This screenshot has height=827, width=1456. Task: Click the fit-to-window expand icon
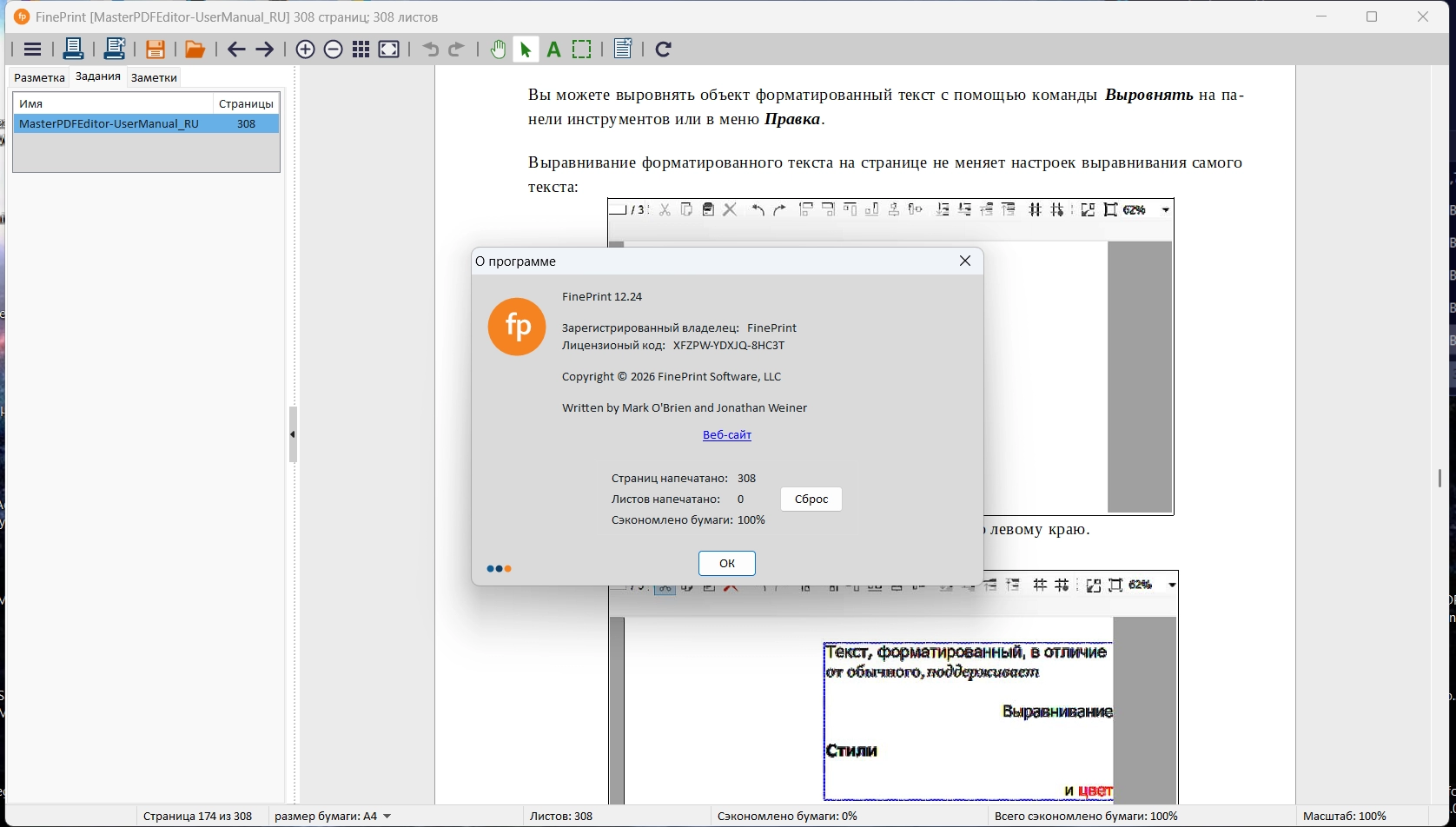389,50
